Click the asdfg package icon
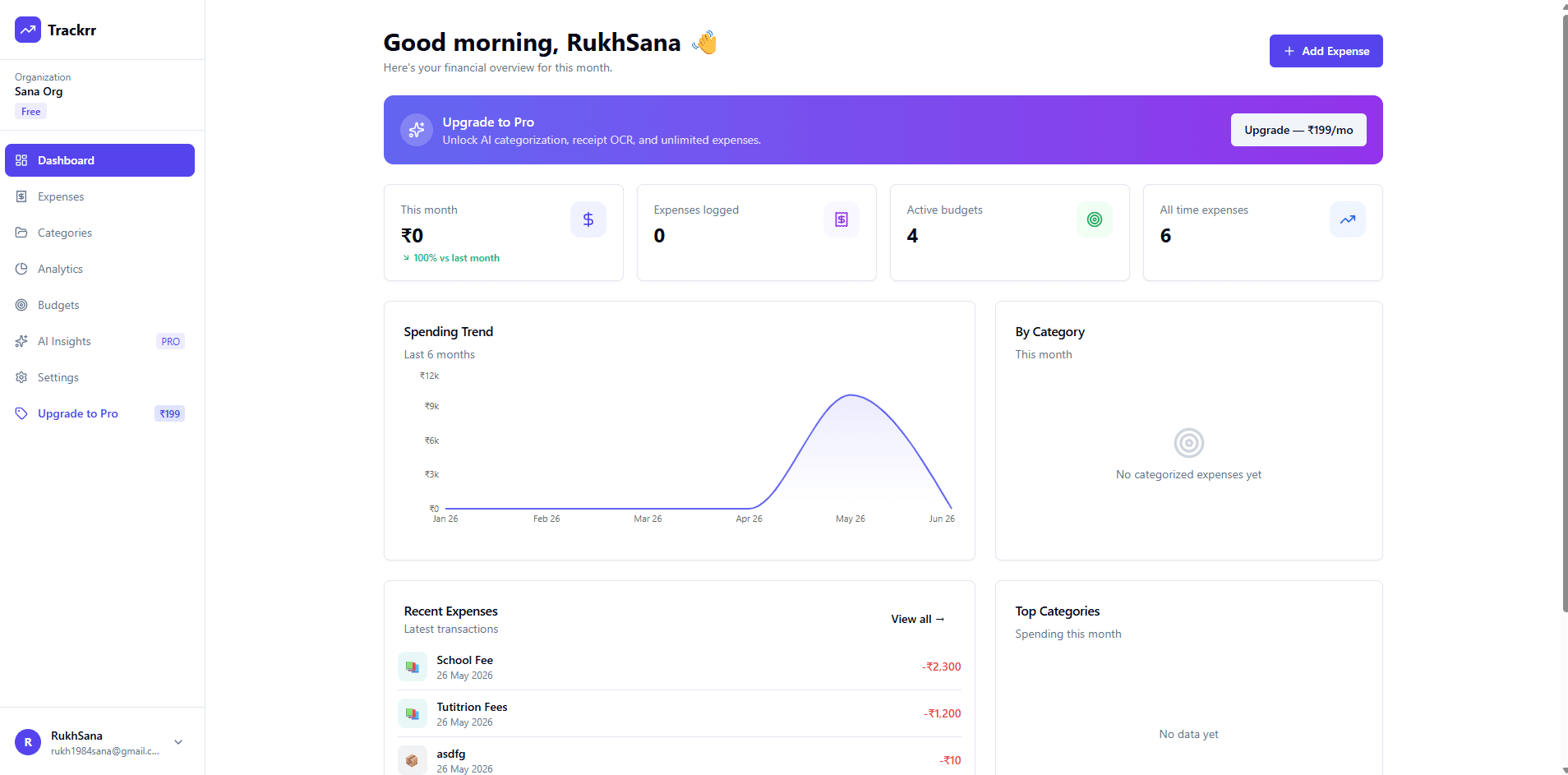Image resolution: width=1568 pixels, height=775 pixels. (x=413, y=760)
